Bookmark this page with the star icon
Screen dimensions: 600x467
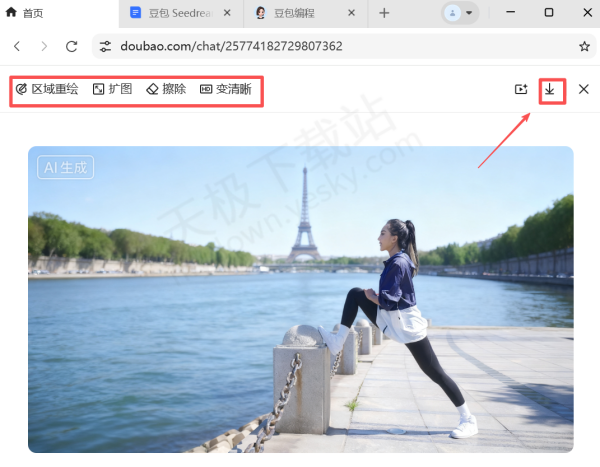coord(584,46)
